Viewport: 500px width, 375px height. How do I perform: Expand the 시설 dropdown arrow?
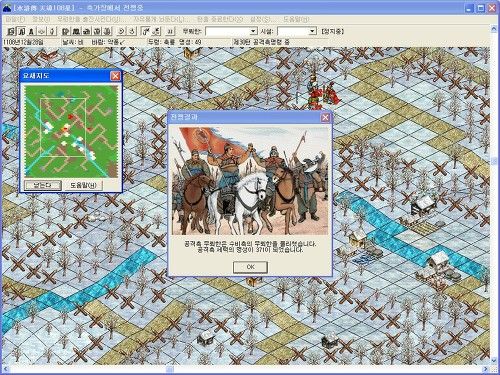[312, 31]
